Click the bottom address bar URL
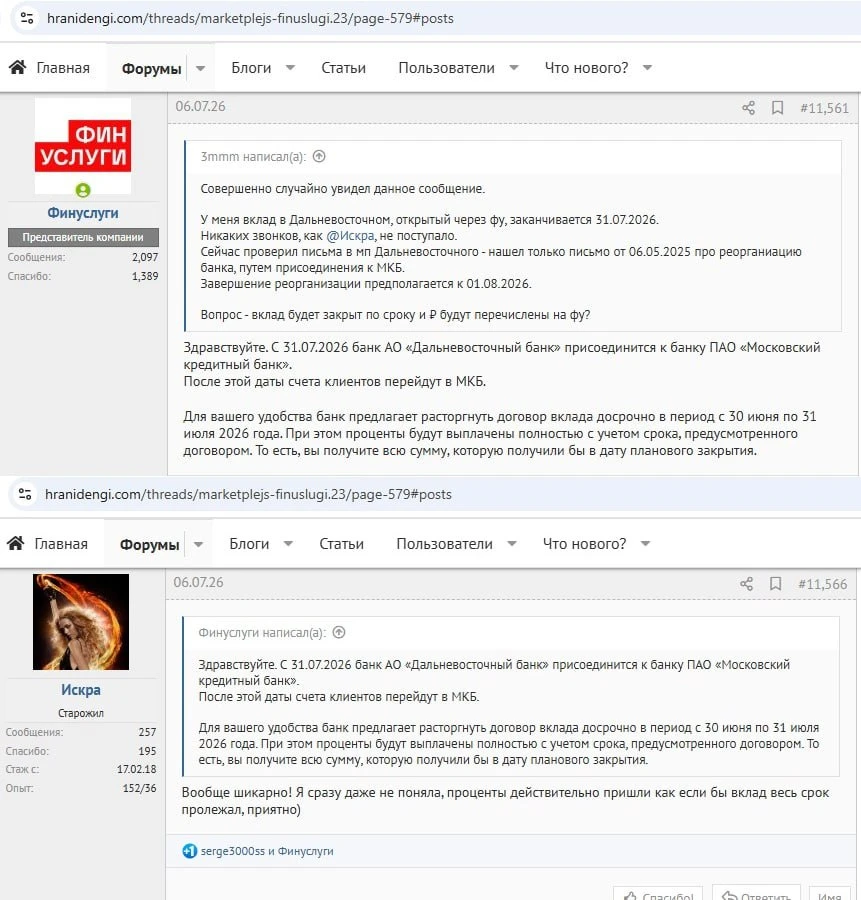 click(248, 494)
